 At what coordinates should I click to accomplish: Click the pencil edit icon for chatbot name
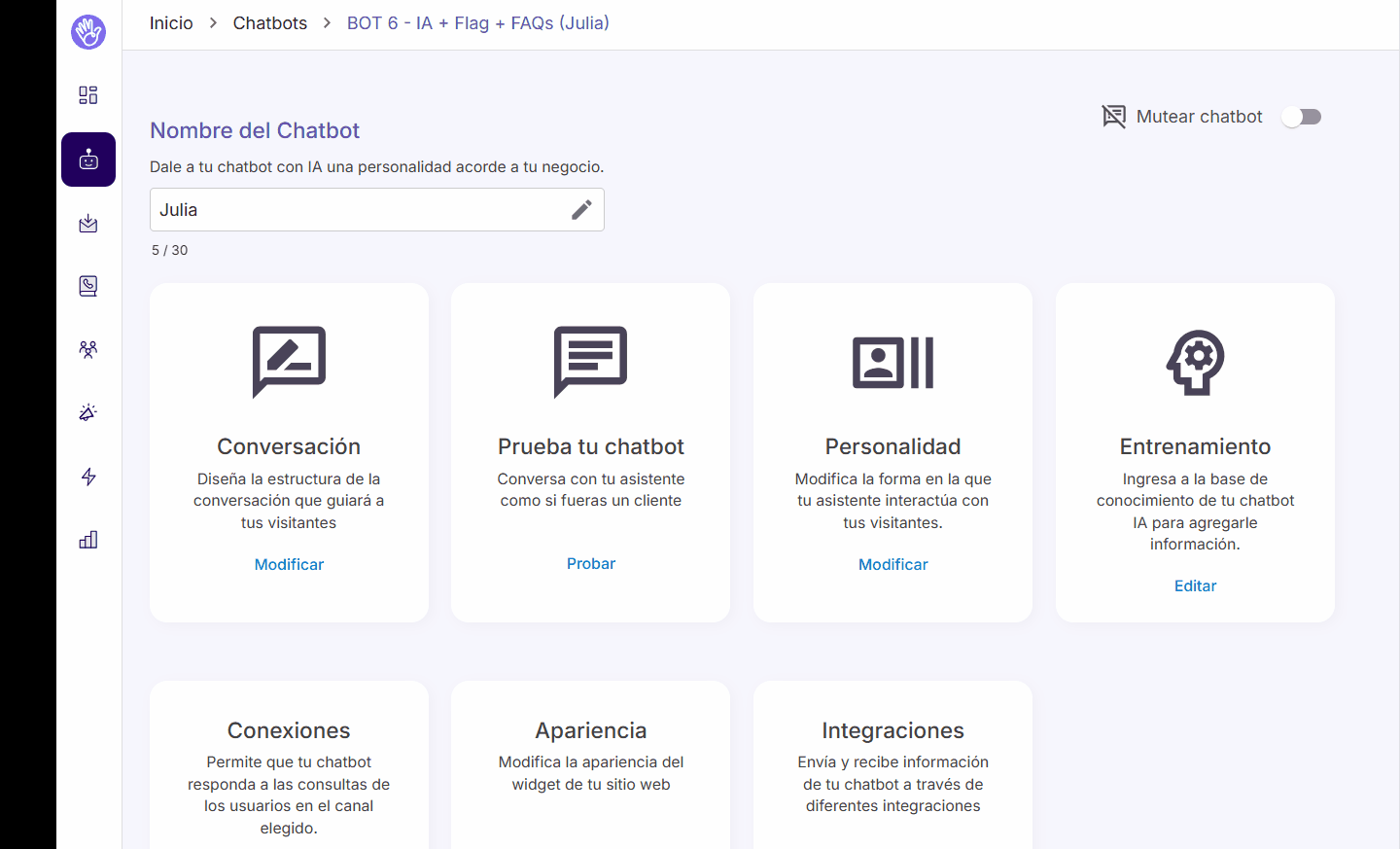[x=581, y=210]
